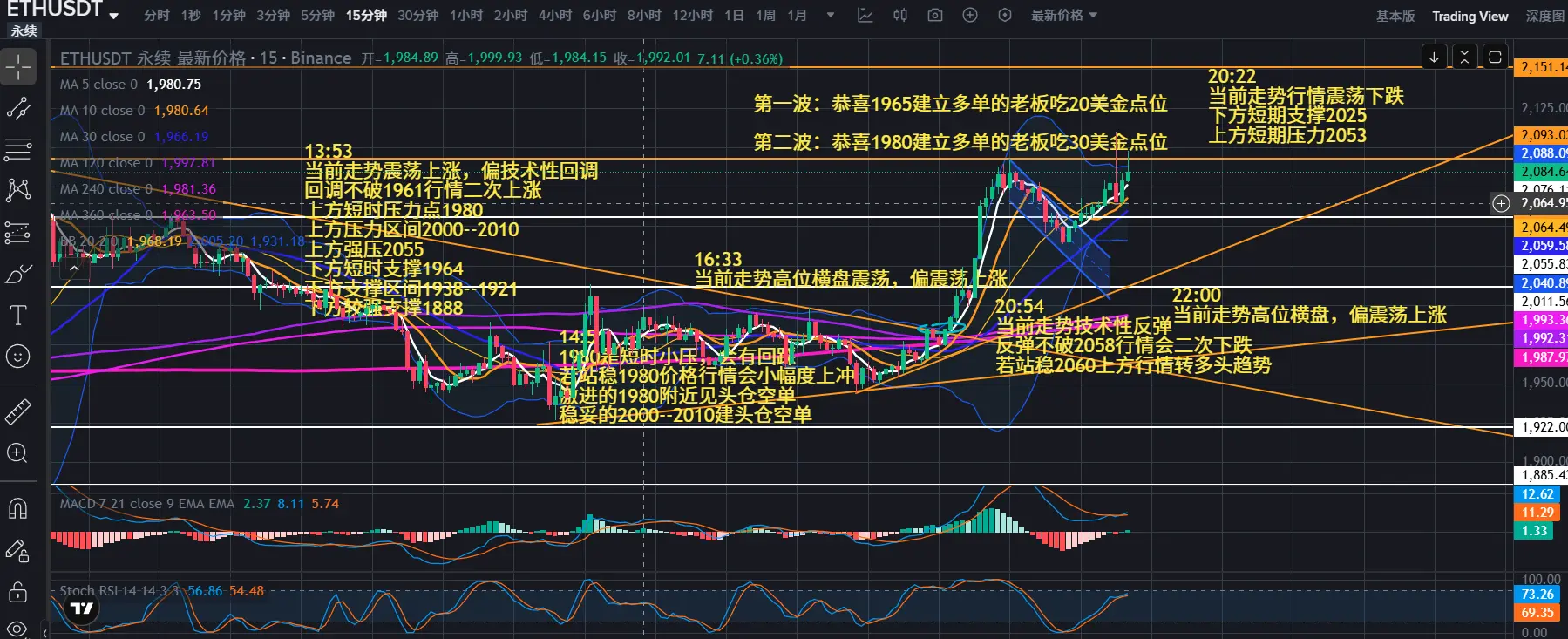
Task: Select the text annotation tool
Action: pos(18,315)
